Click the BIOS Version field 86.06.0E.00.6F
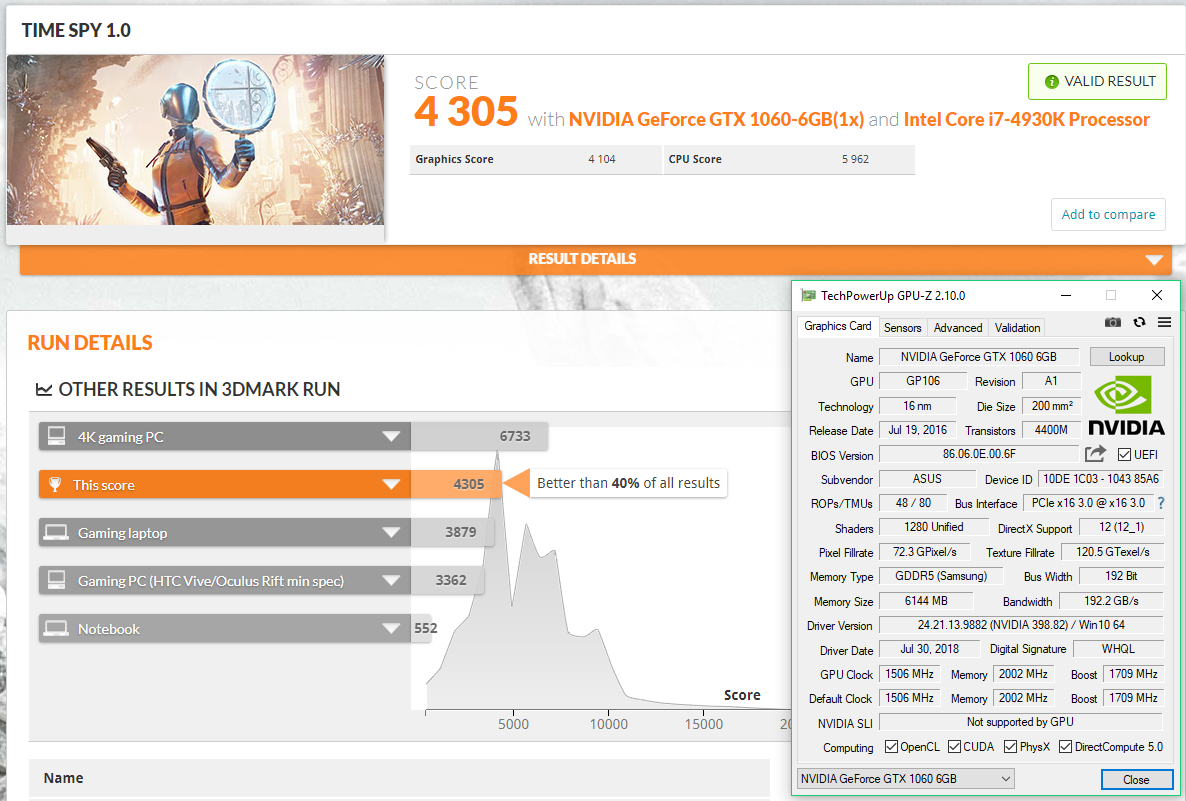This screenshot has height=801, width=1186. click(979, 454)
